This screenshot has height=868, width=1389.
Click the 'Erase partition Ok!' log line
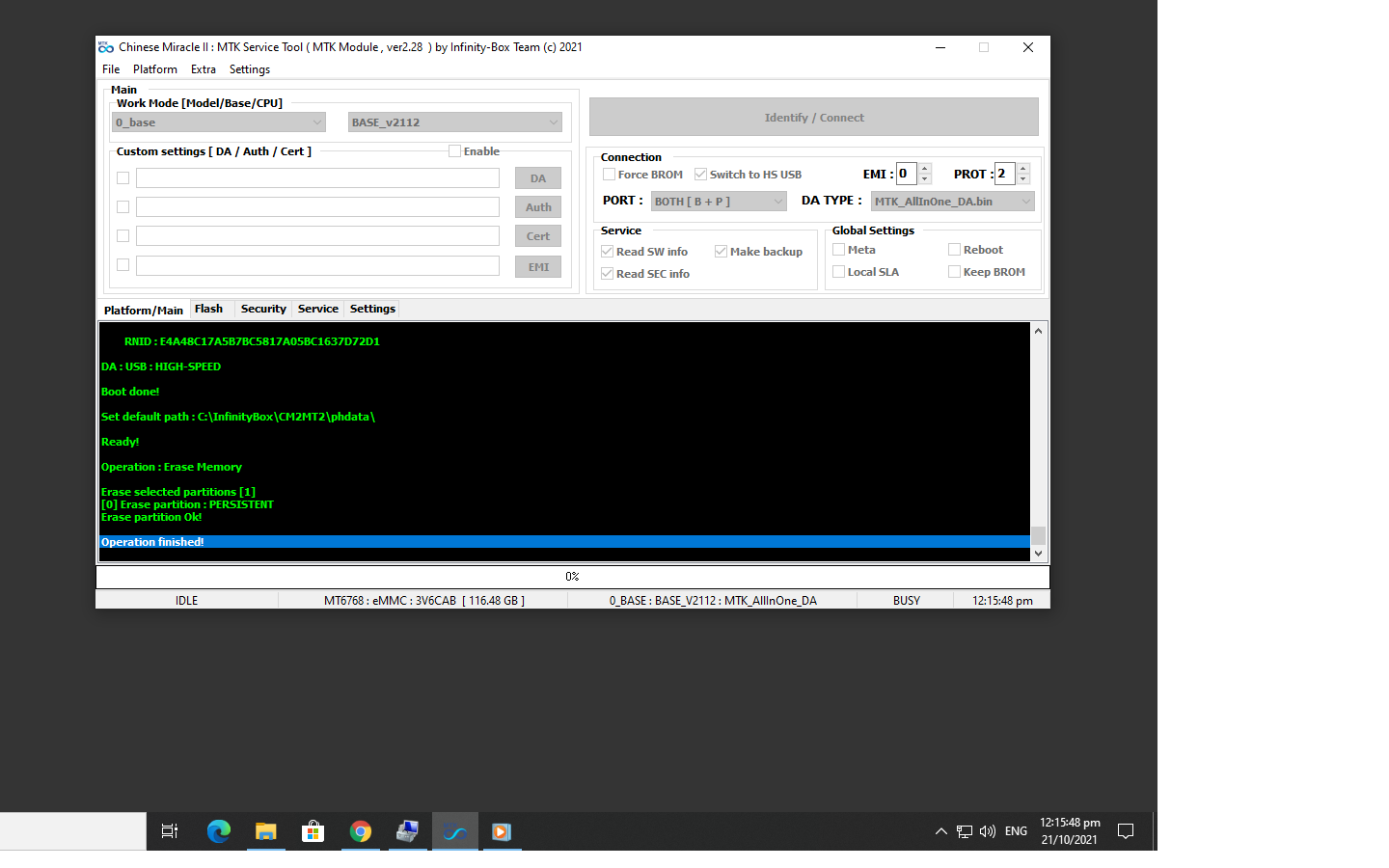(151, 517)
